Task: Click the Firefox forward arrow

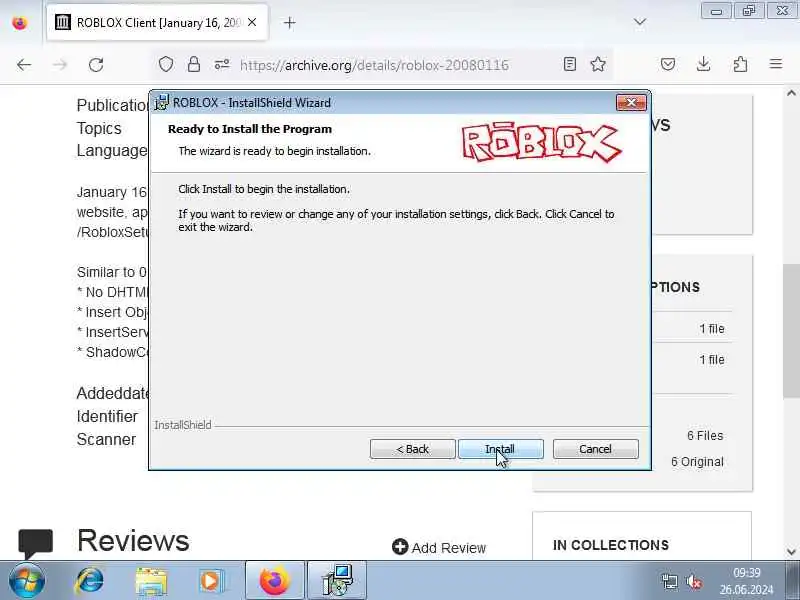Action: point(60,65)
